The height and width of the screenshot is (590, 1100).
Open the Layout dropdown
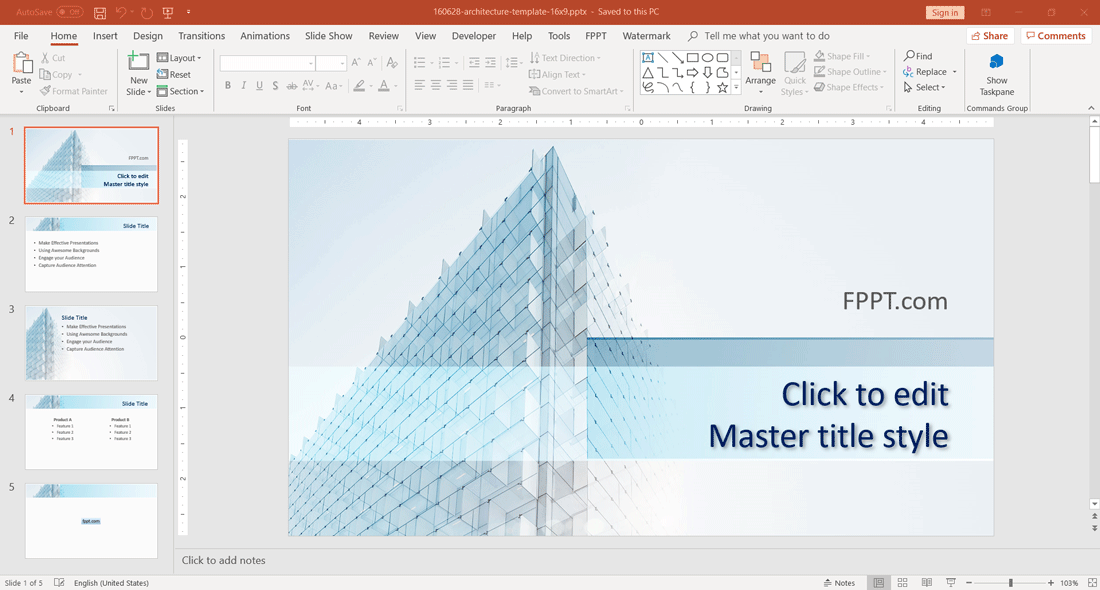[180, 57]
